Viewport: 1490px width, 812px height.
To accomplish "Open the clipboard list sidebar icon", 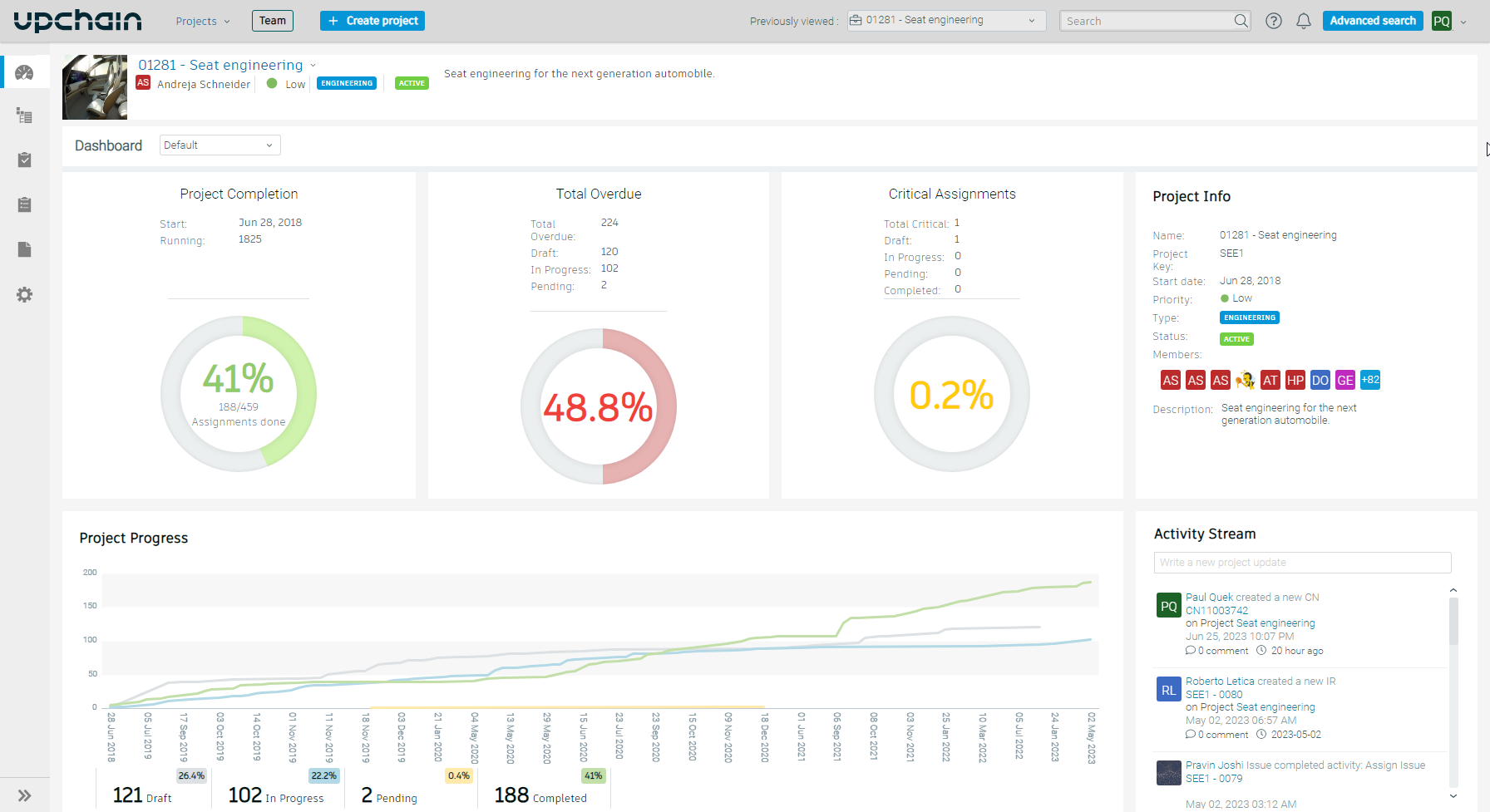I will (x=24, y=204).
